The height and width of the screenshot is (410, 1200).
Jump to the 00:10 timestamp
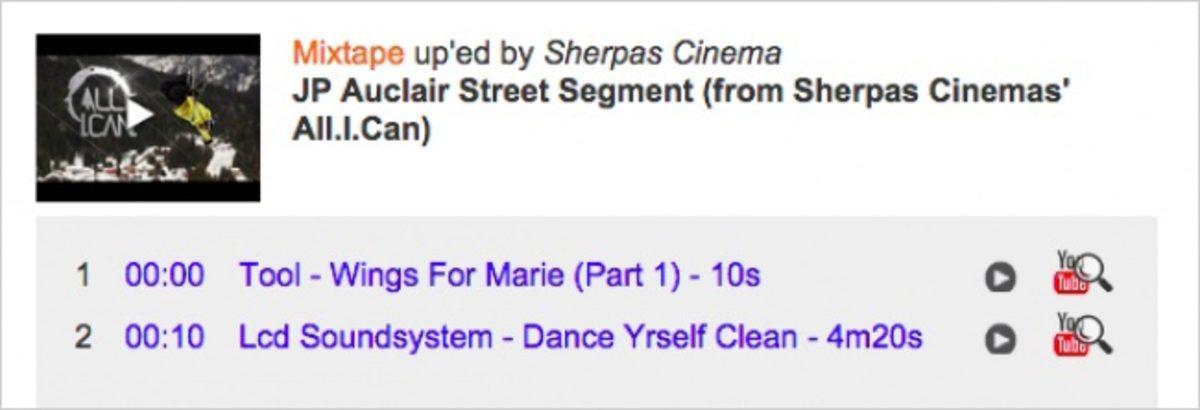point(164,337)
